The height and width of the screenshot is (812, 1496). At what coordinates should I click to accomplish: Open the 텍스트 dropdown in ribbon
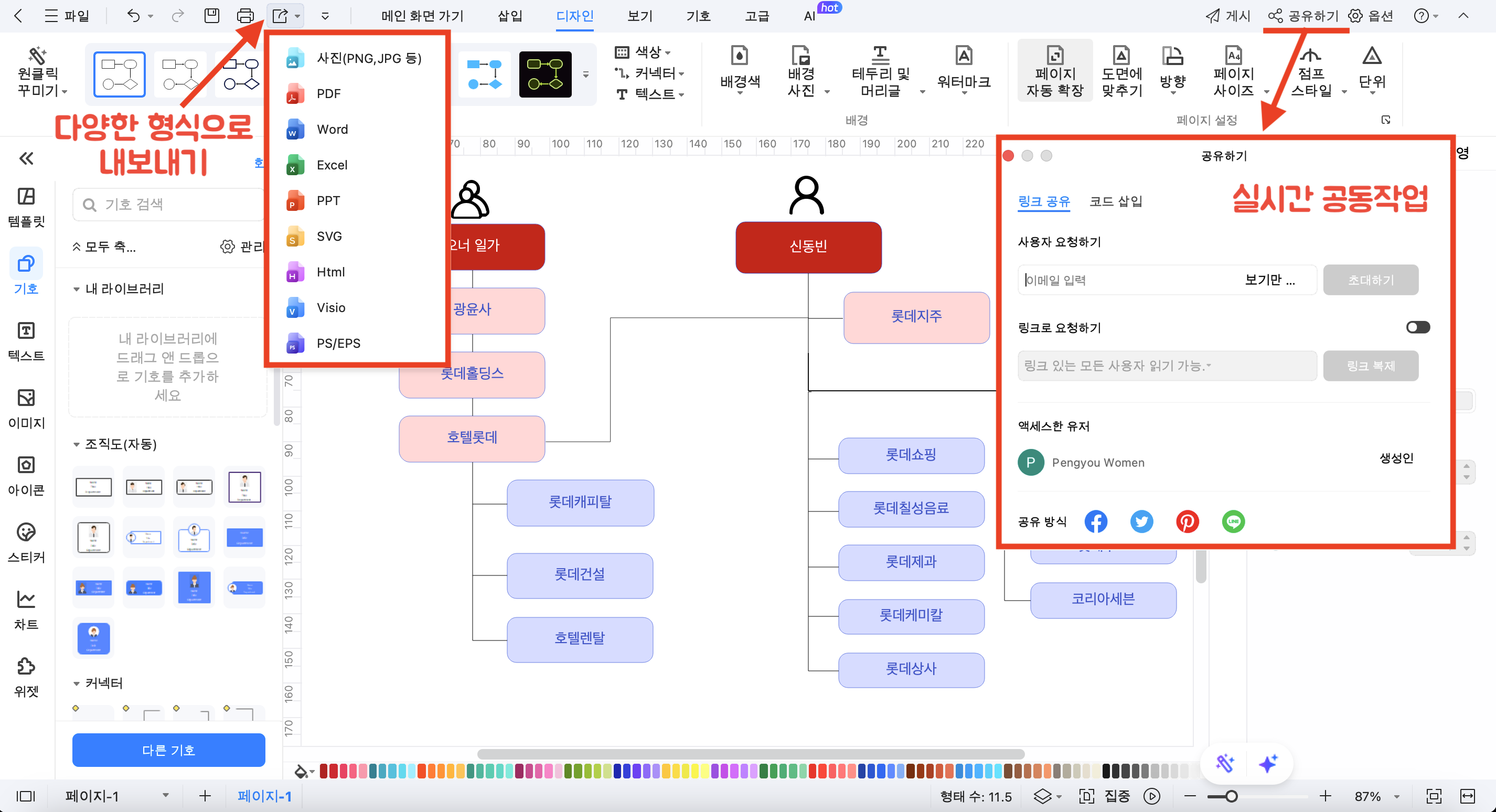coord(650,93)
